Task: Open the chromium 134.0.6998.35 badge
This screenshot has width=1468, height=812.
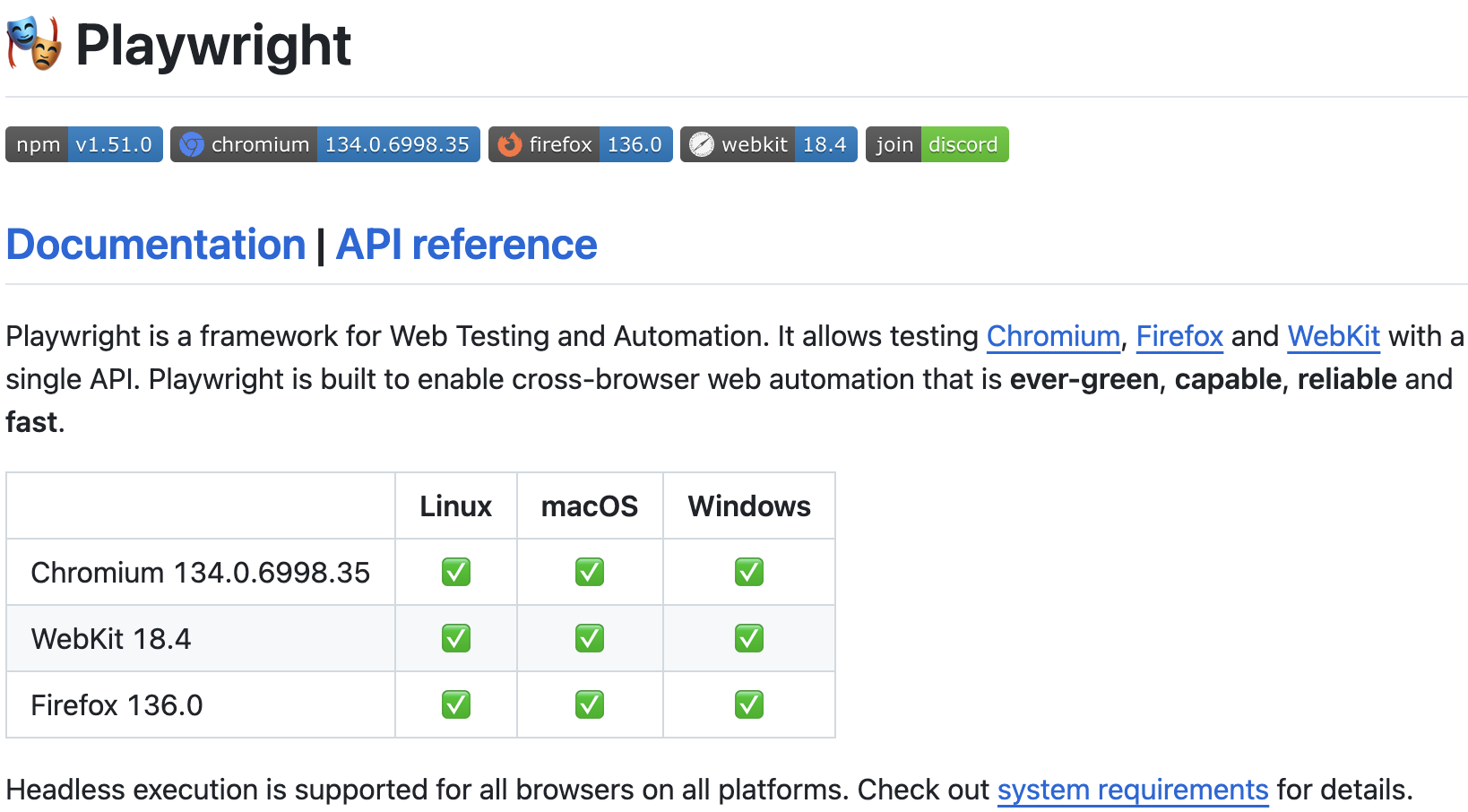Action: coord(325,144)
